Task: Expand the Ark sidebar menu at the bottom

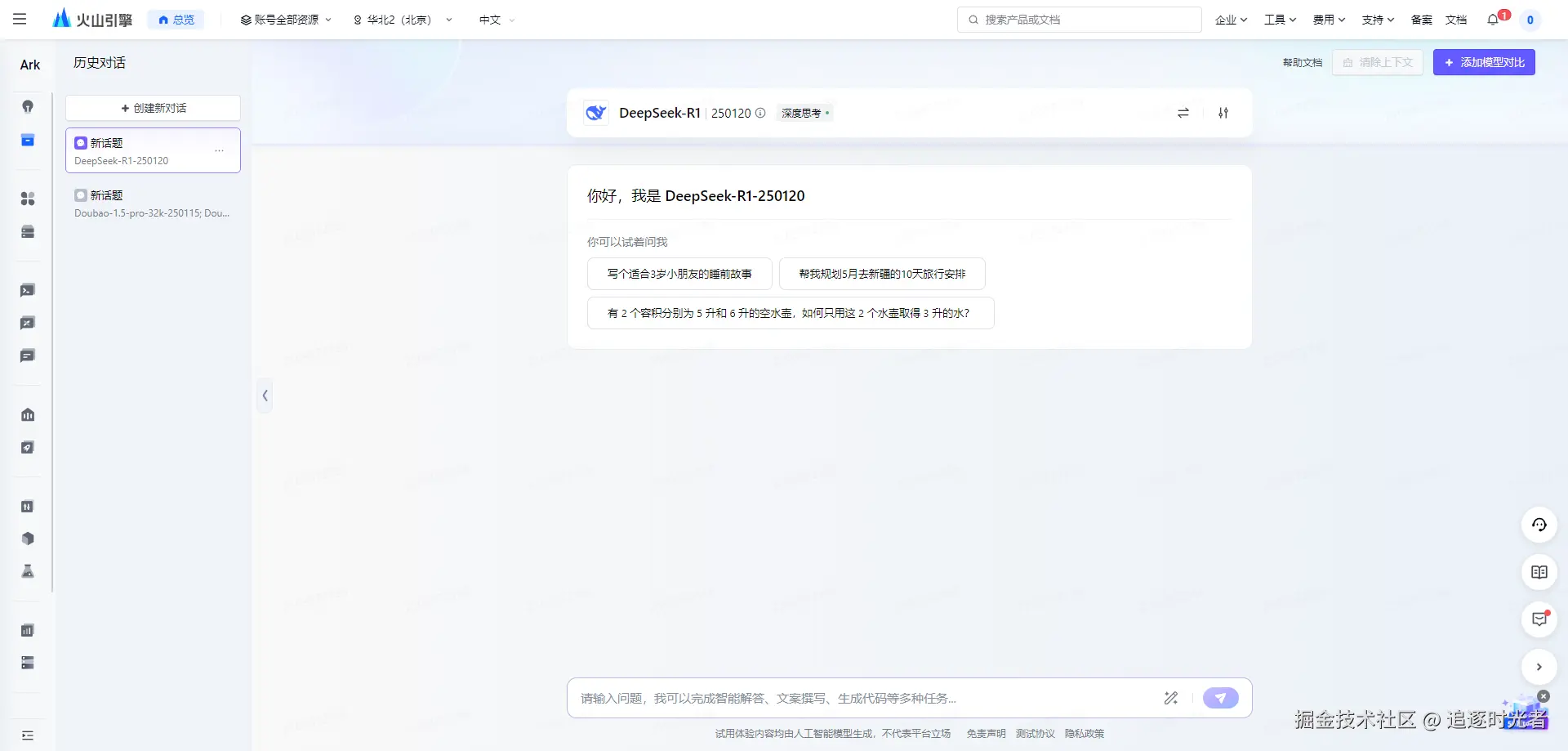Action: pos(28,735)
